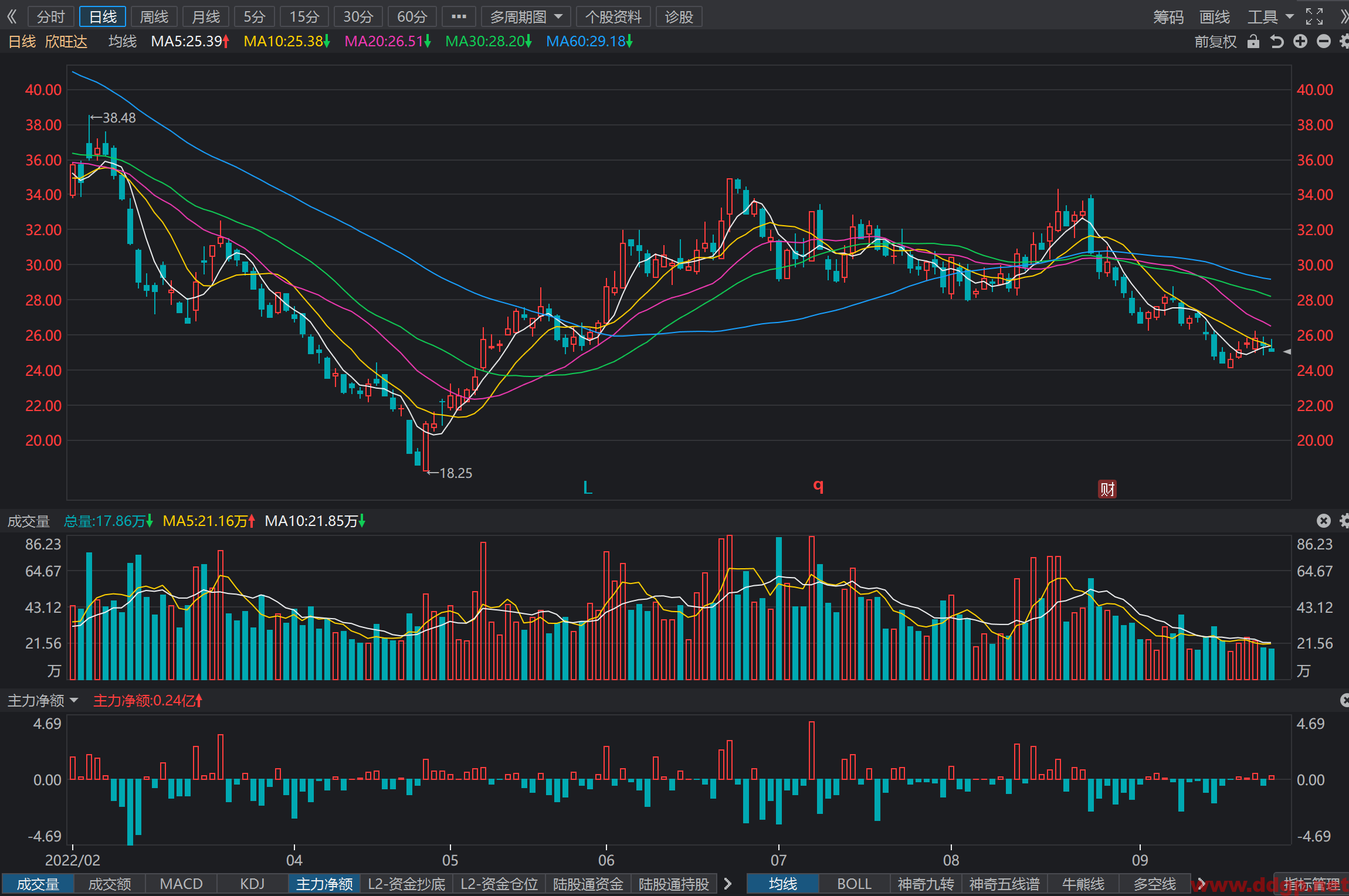The image size is (1349, 896).
Task: Click the 均线 label in the chart header
Action: pyautogui.click(x=123, y=42)
